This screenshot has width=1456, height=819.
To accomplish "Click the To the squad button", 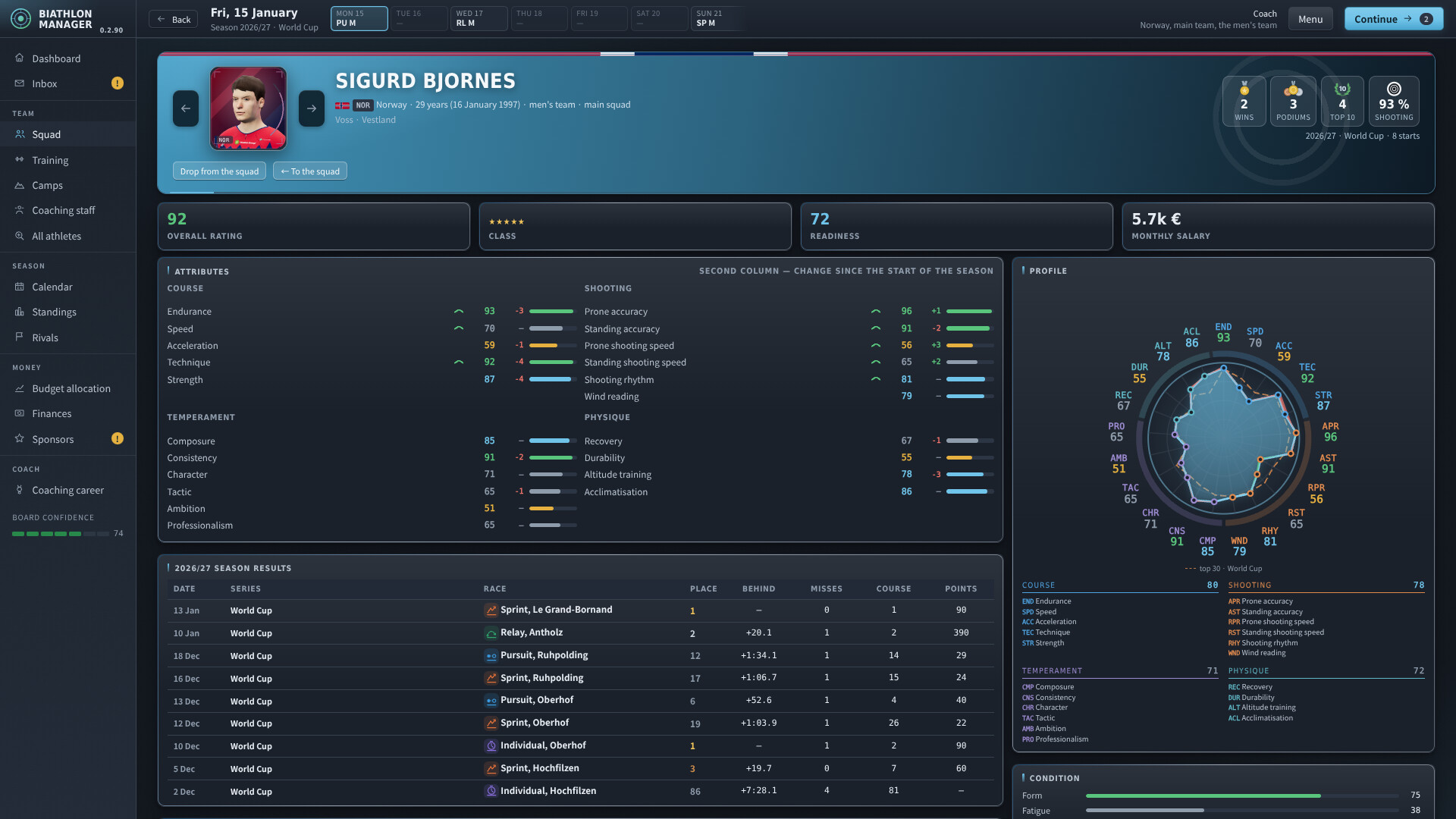I will point(310,171).
